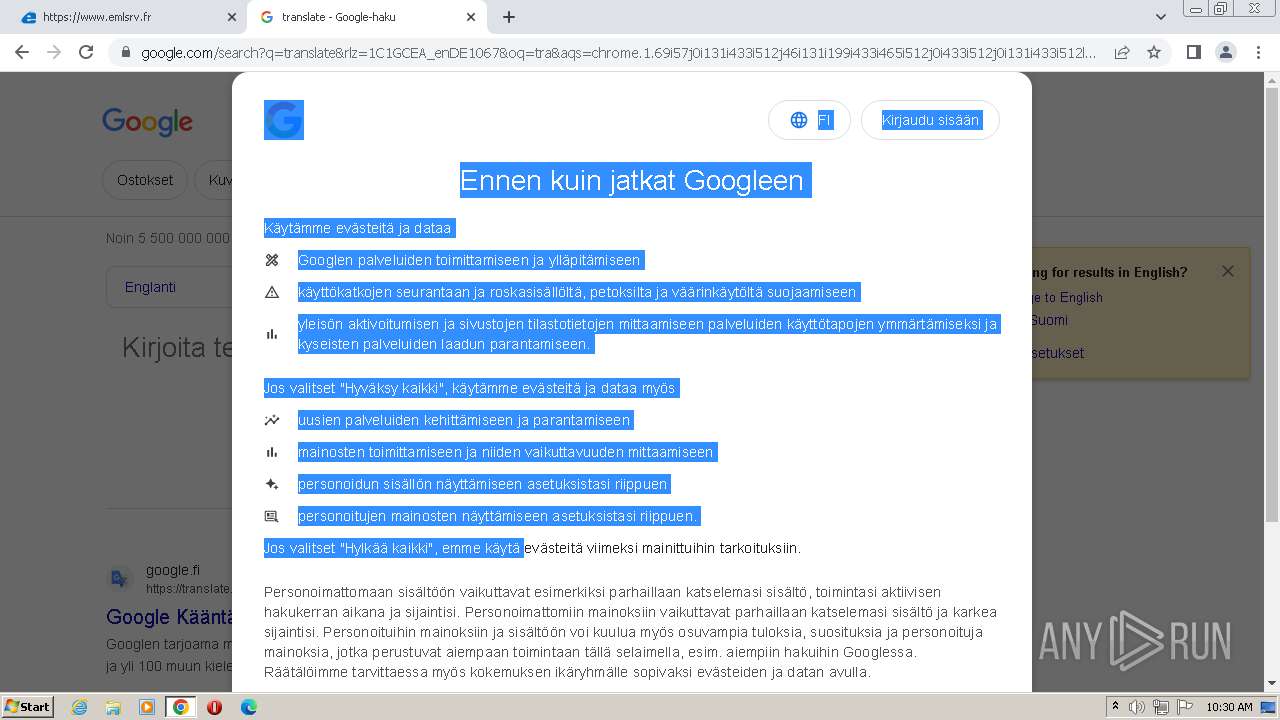Launch Internet Explorer from taskbar
1280x720 pixels.
tap(79, 707)
